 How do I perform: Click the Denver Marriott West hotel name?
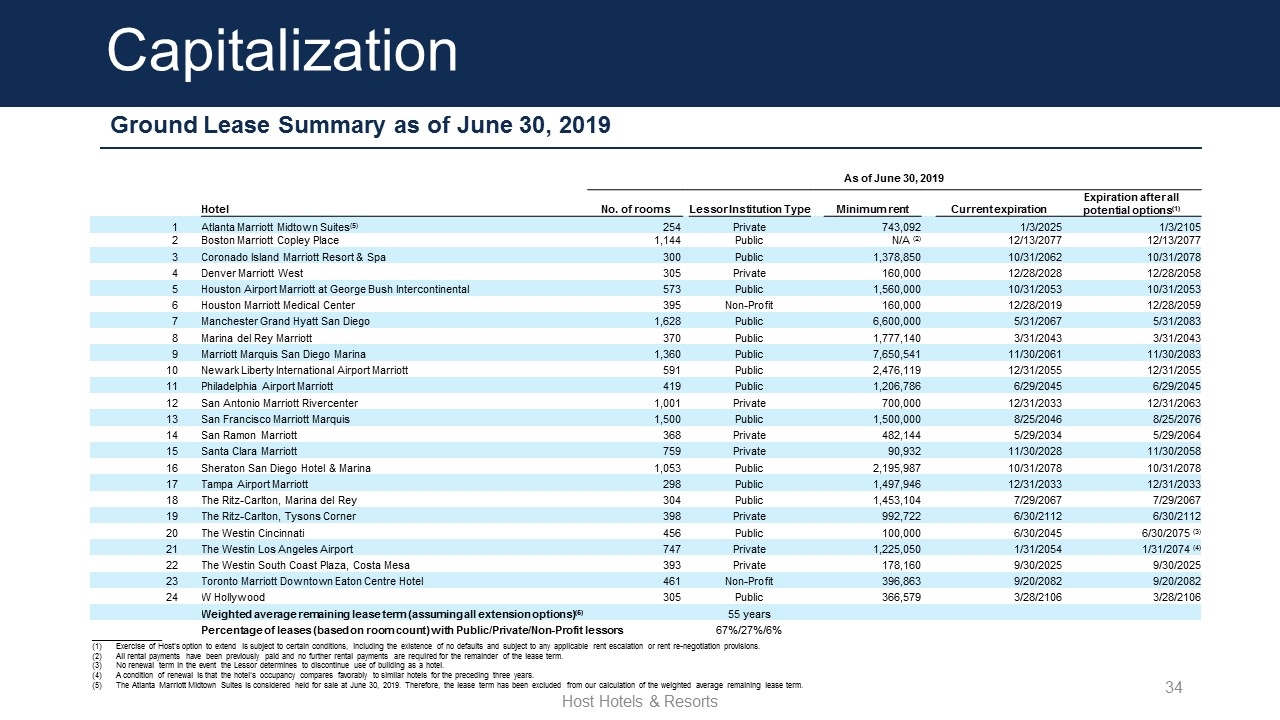click(251, 273)
